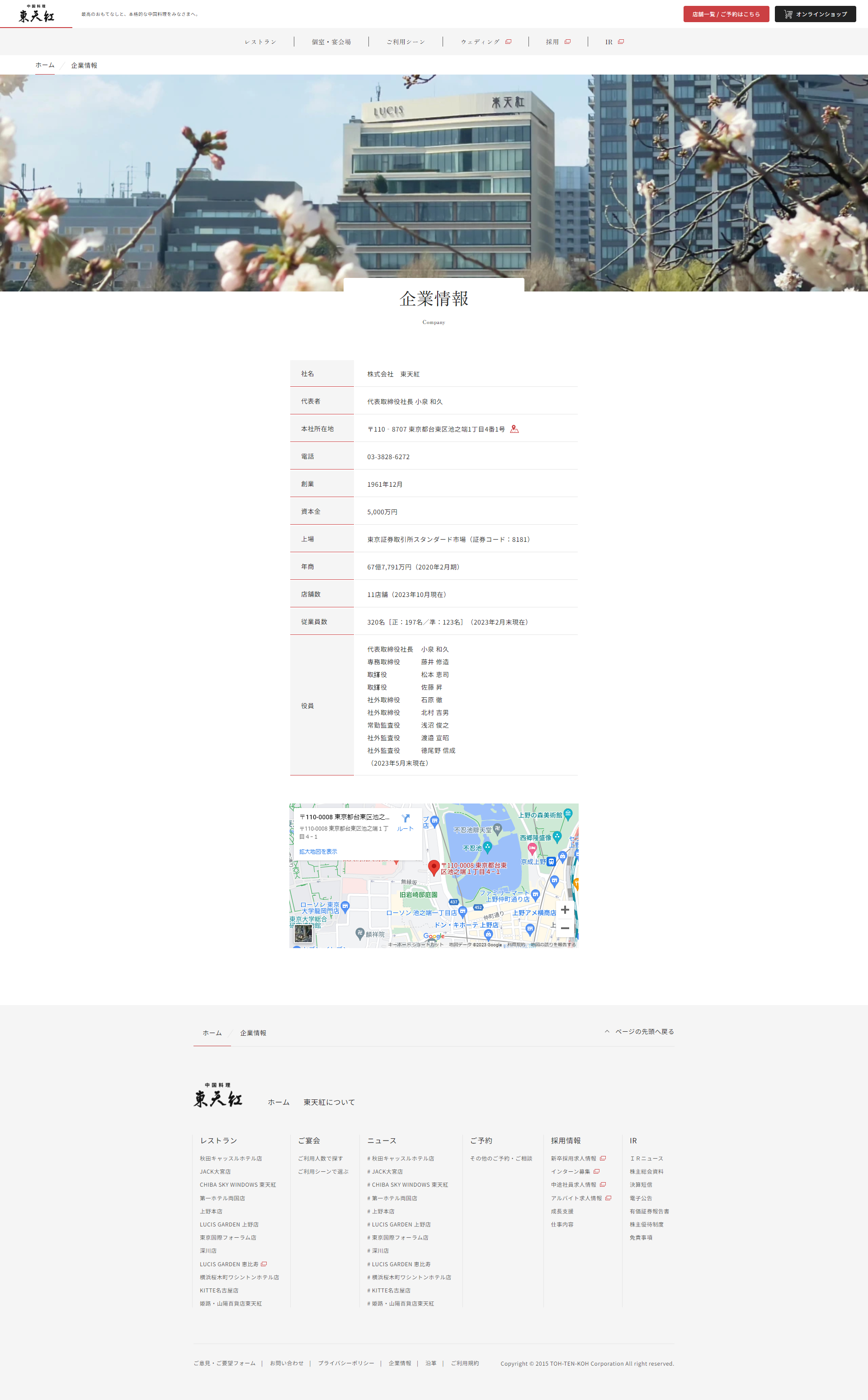Click the 東天紅 logo in the header
Image resolution: width=868 pixels, height=1400 pixels.
[x=36, y=14]
